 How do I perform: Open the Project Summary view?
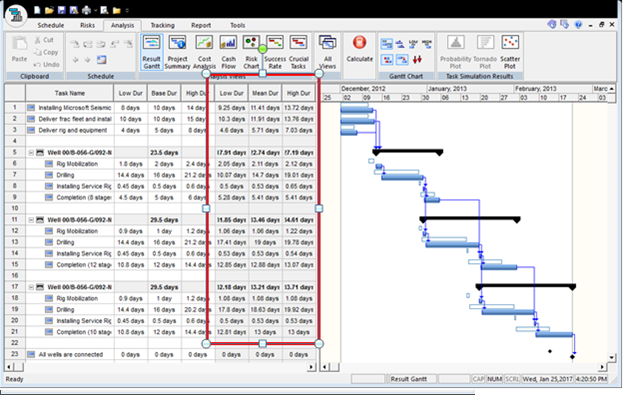tap(177, 52)
